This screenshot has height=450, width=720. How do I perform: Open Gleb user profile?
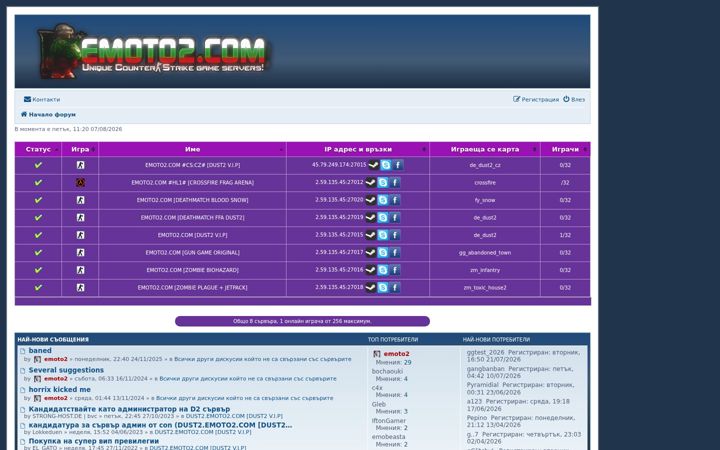379,405
